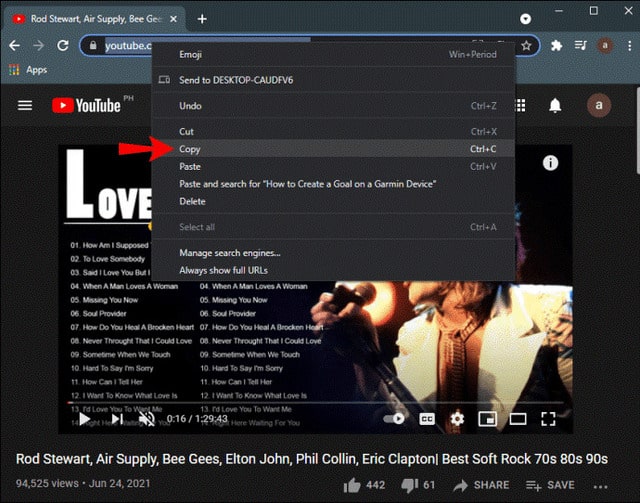The width and height of the screenshot is (640, 503).
Task: Click SAVE to add to playlist
Action: (550, 485)
